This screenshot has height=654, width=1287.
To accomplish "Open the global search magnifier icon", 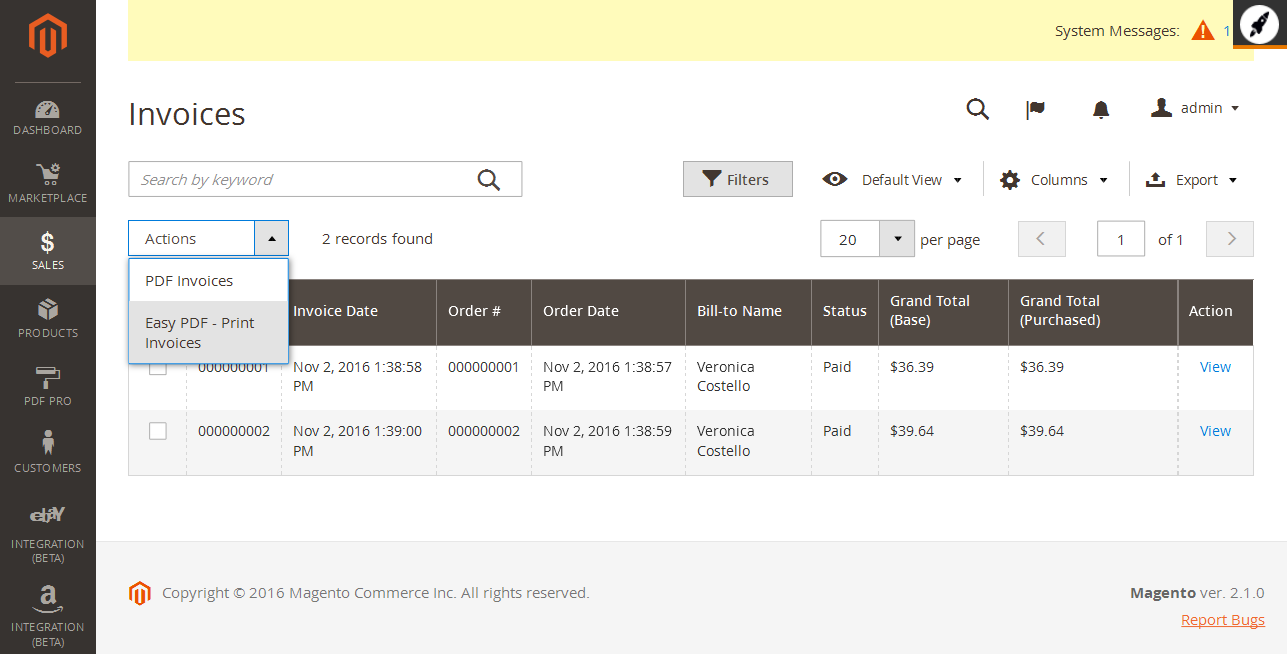I will [977, 108].
